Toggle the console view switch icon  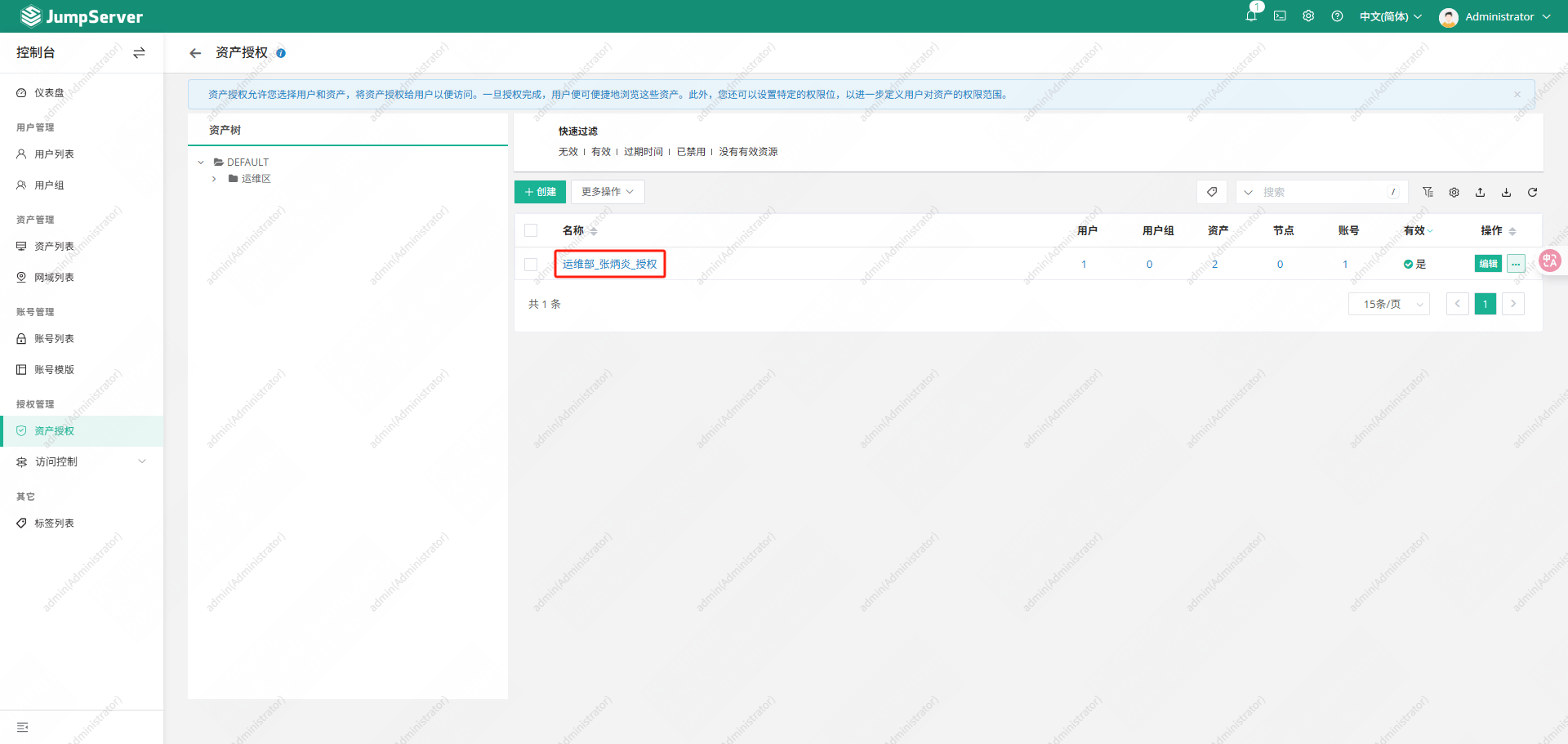point(139,52)
